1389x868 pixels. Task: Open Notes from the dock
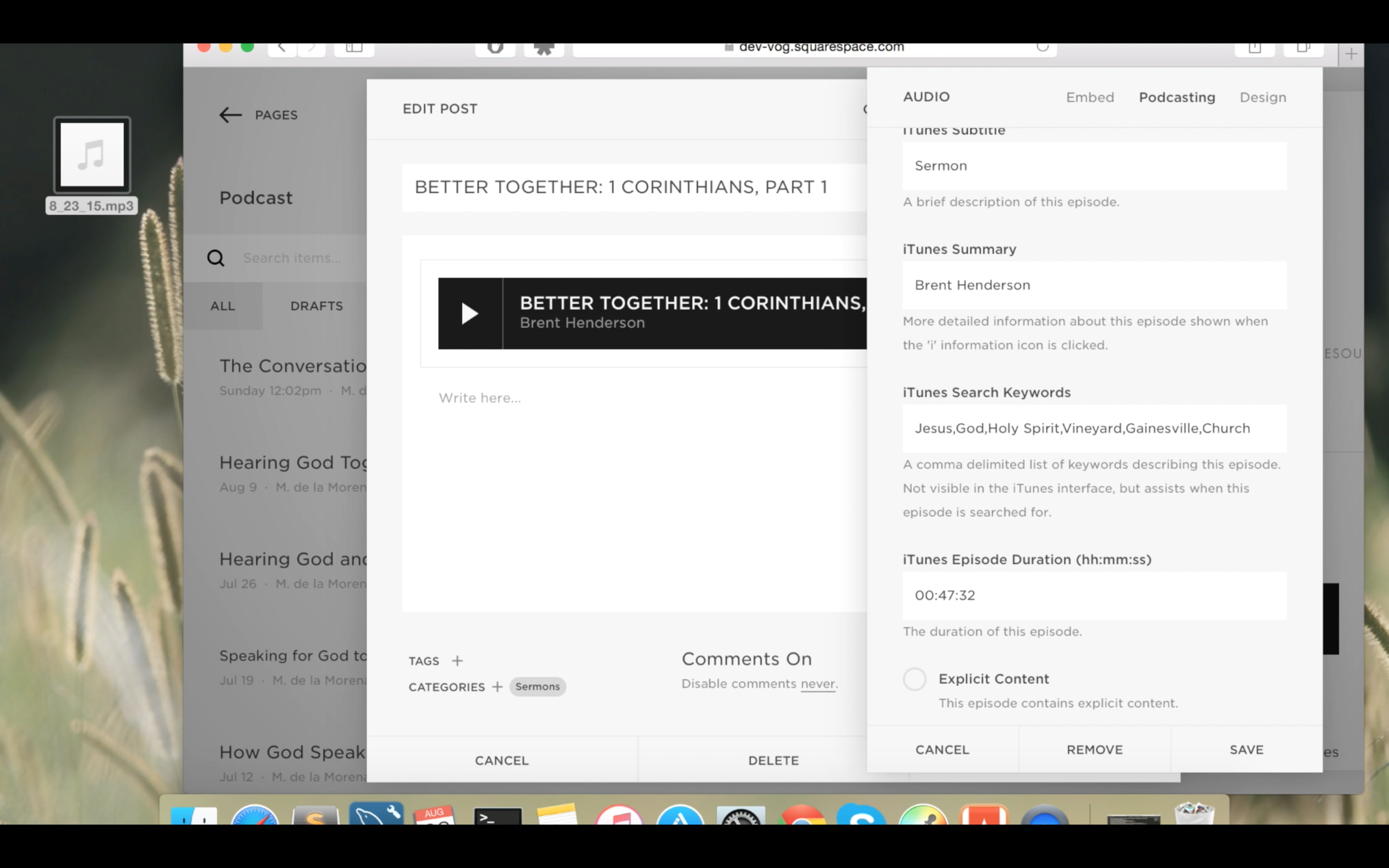(x=558, y=815)
